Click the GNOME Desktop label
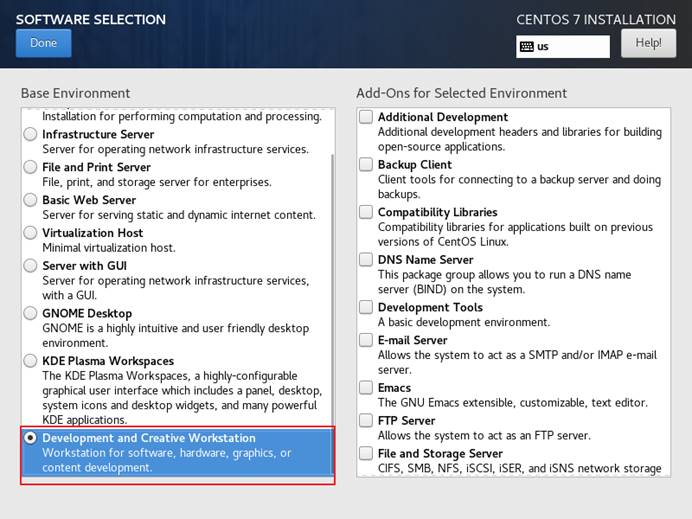Viewport: 692px width, 519px height. (87, 313)
